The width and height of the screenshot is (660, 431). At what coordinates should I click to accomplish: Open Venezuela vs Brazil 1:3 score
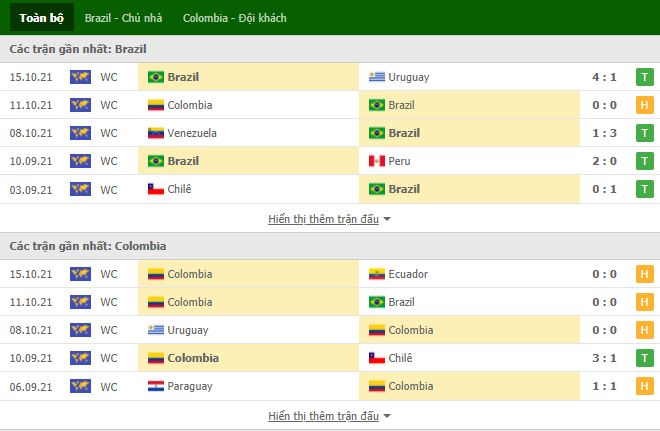(x=604, y=133)
